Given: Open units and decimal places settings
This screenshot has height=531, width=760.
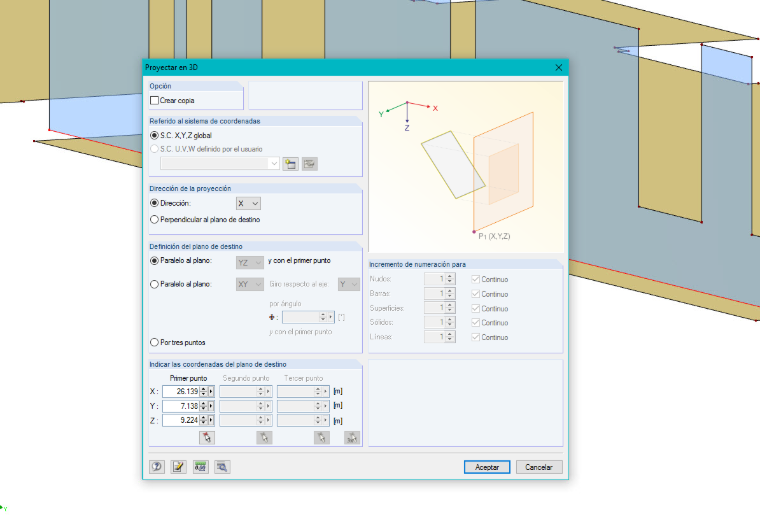Looking at the screenshot, I should click(200, 467).
